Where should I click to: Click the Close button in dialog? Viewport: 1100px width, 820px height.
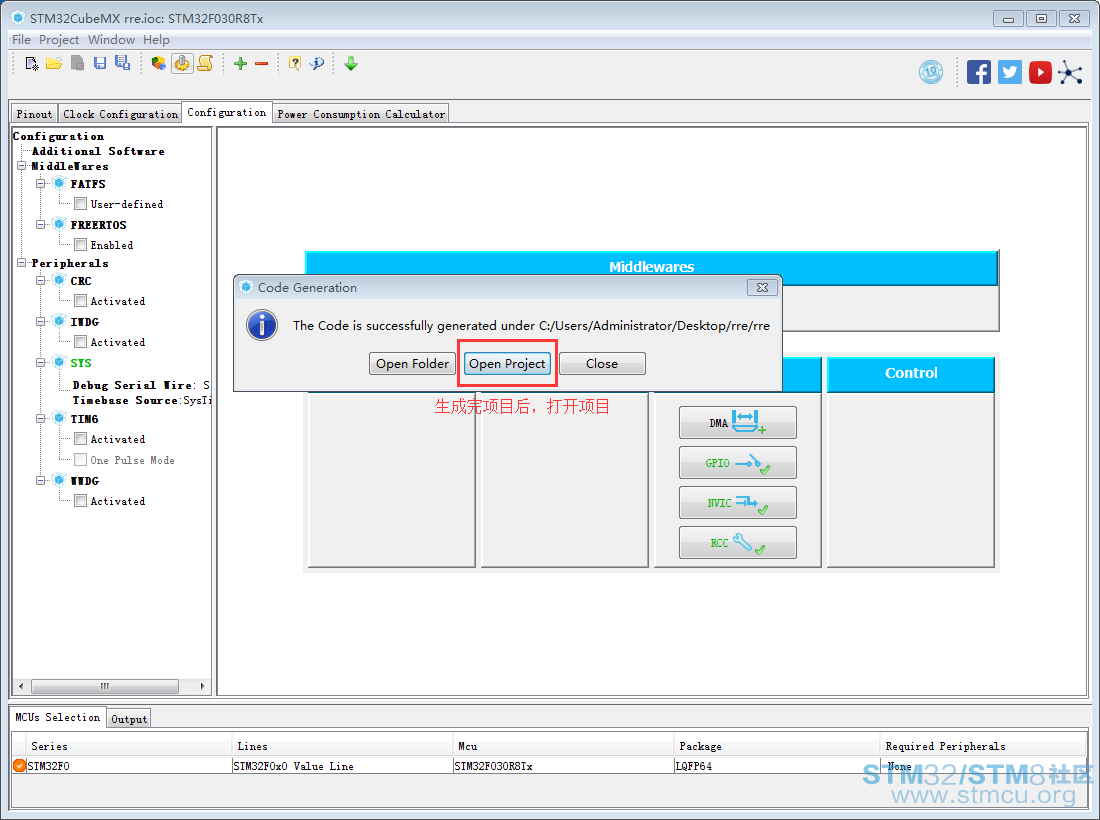(602, 363)
